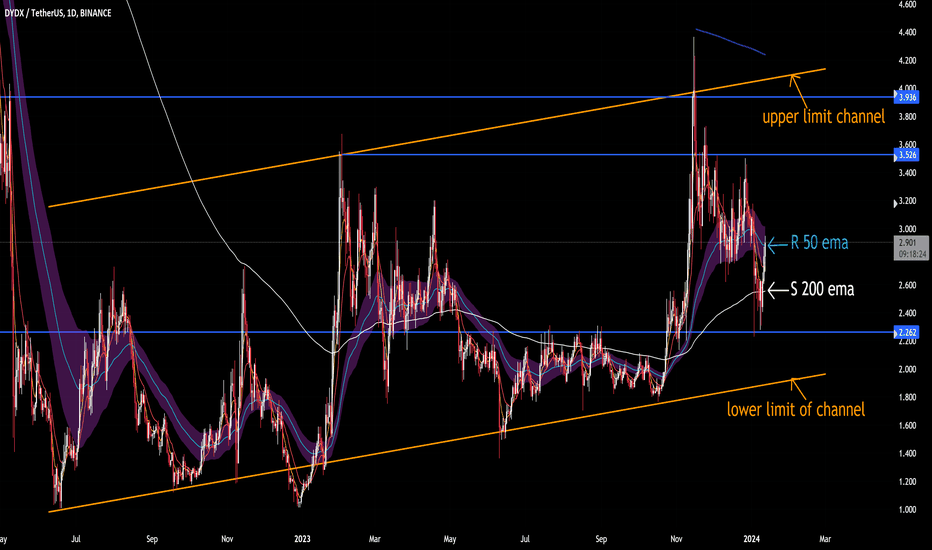Select the 'lower limit of channel' text annotation
932x550 pixels.
click(x=796, y=409)
